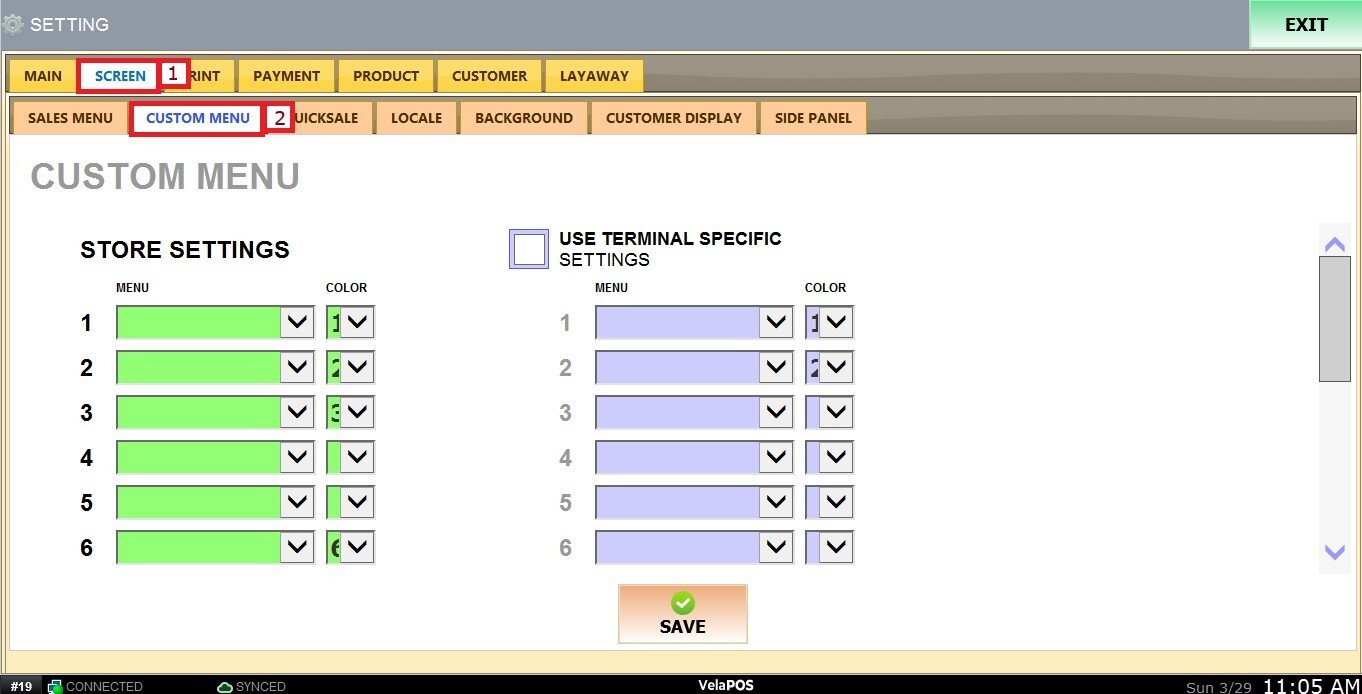1362x694 pixels.
Task: Enable Use Terminal Specific Settings checkbox
Action: point(529,249)
